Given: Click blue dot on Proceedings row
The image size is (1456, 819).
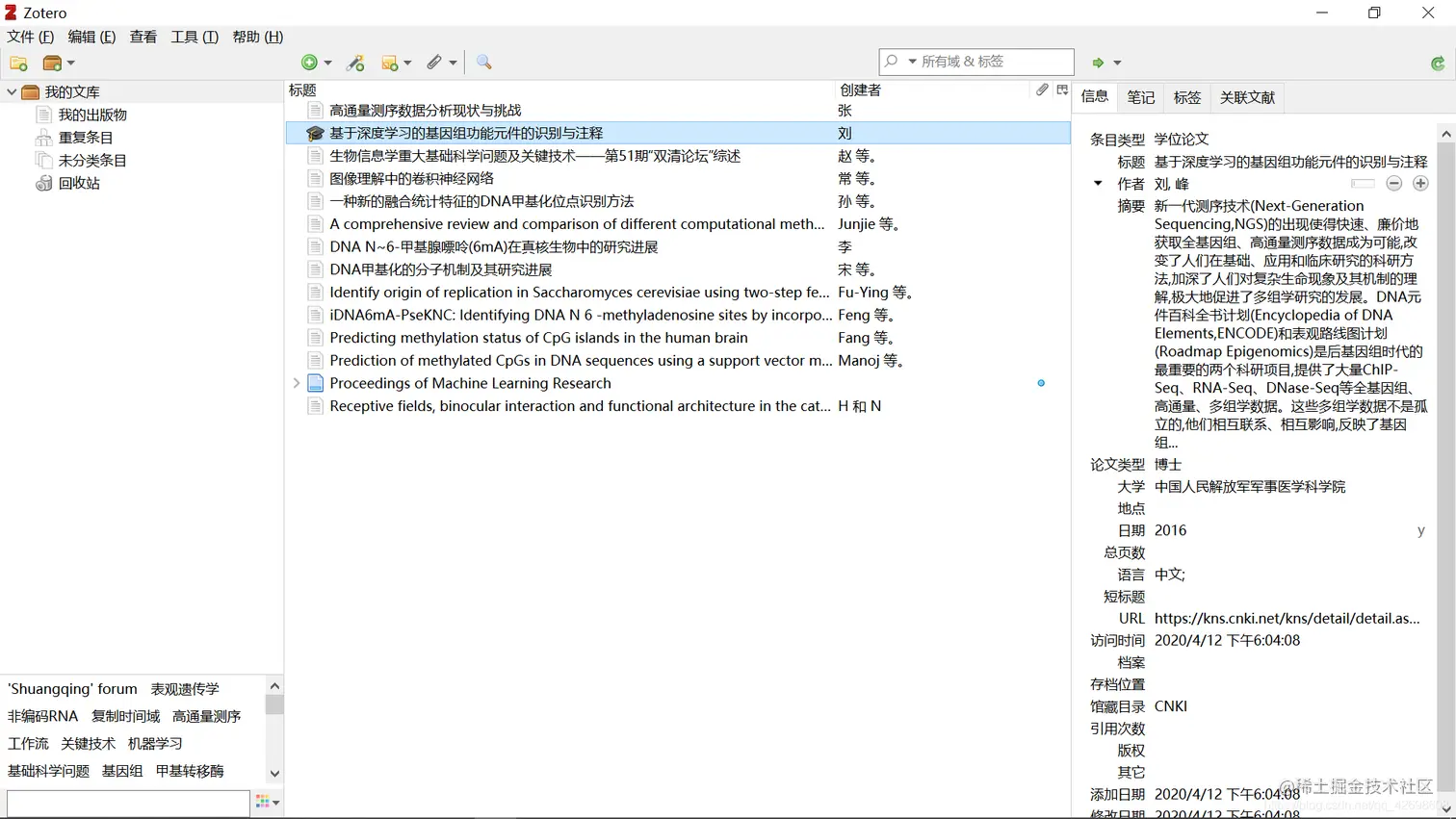Looking at the screenshot, I should click(x=1041, y=383).
